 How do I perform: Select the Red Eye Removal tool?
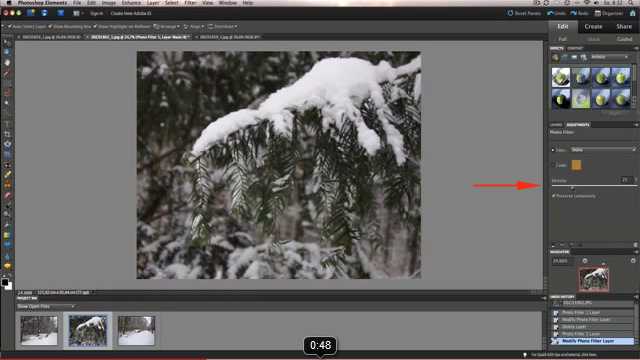pyautogui.click(x=7, y=164)
